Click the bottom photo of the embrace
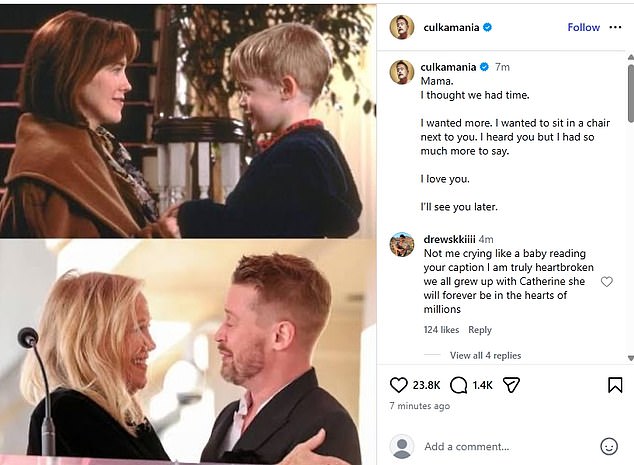This screenshot has width=634, height=465. (x=188, y=352)
